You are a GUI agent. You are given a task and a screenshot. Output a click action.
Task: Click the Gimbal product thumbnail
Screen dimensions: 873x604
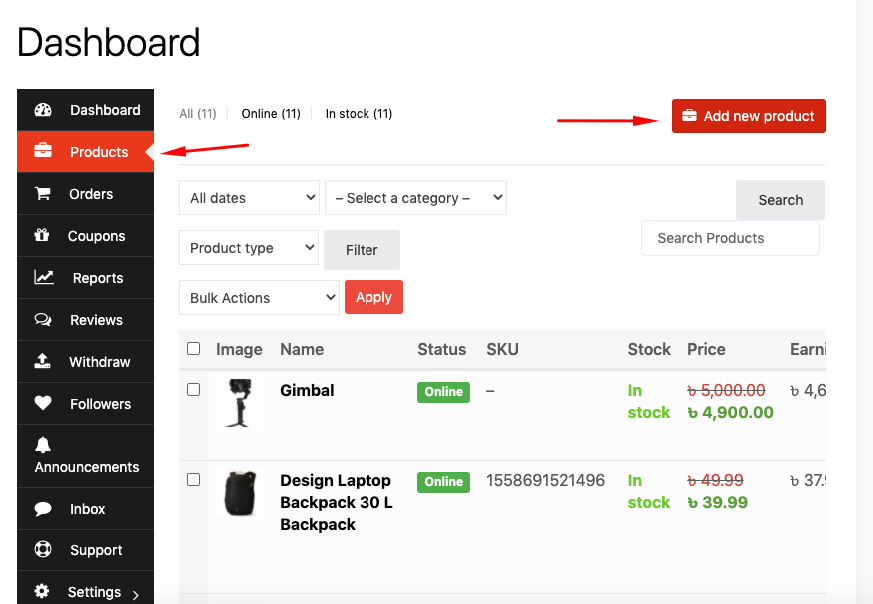pos(240,403)
